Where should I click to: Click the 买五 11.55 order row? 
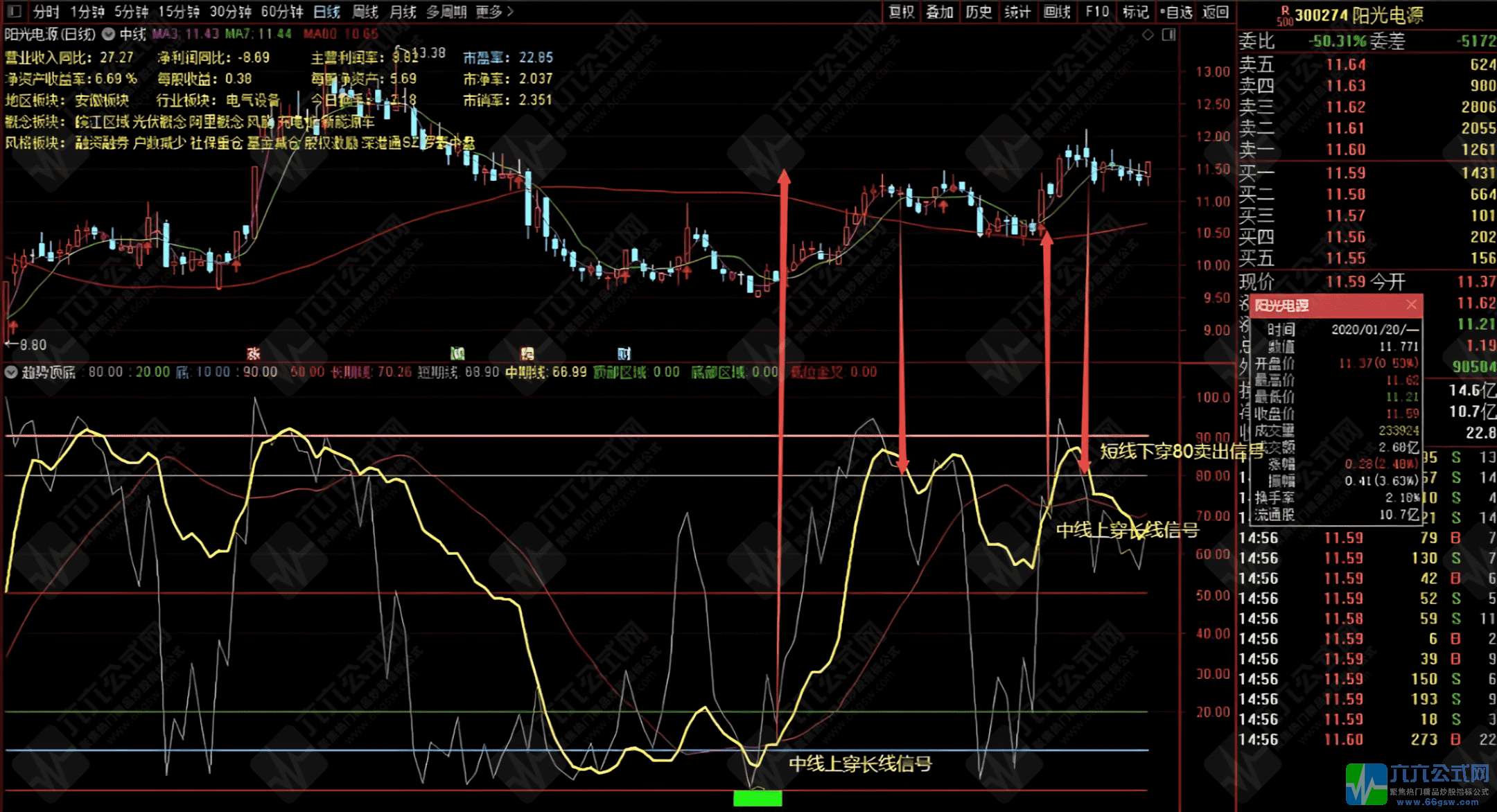pyautogui.click(x=1367, y=258)
